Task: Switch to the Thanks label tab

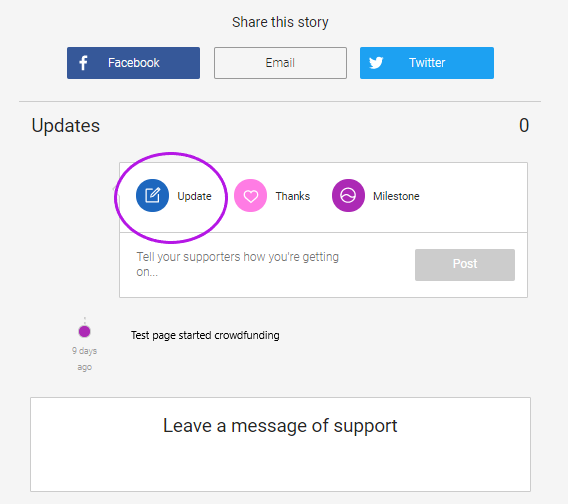Action: pyautogui.click(x=293, y=196)
